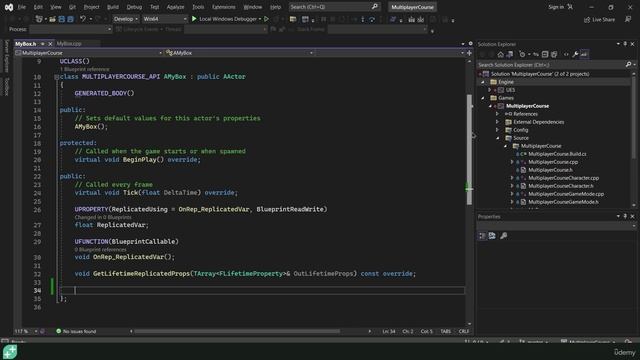The width and height of the screenshot is (640, 360).
Task: Click Property Pages wrench icon in Properties panel
Action: pos(504,236)
